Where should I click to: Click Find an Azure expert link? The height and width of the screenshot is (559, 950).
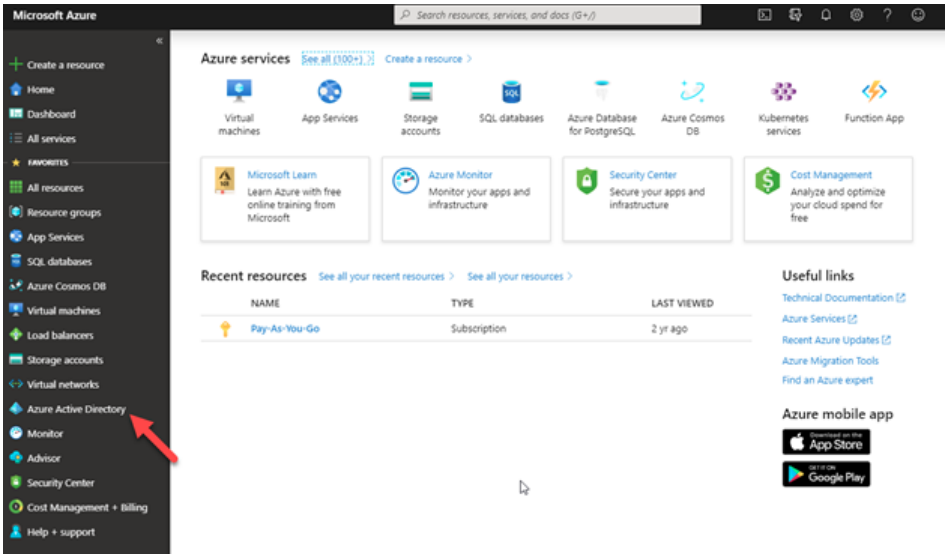coord(827,380)
